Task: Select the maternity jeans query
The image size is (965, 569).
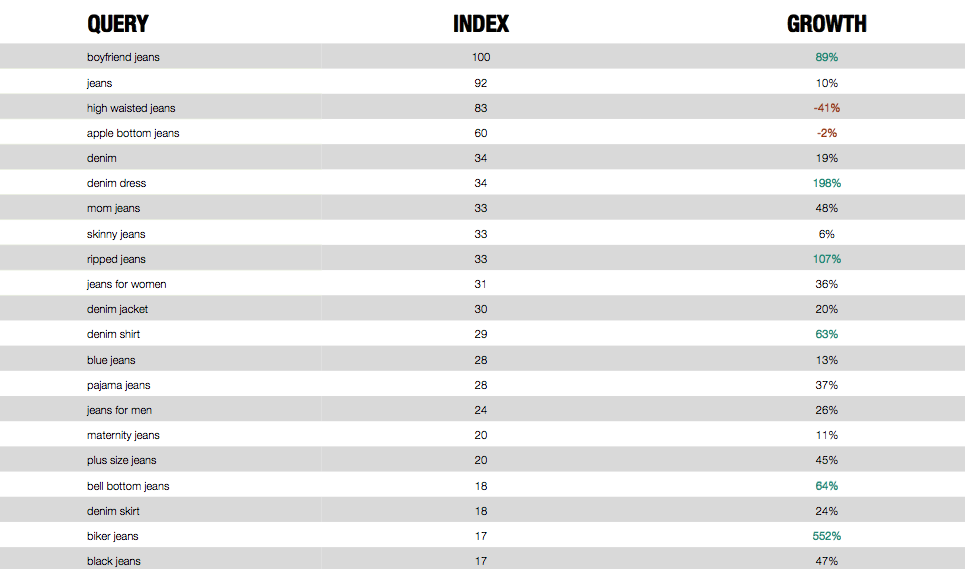Action: [123, 436]
